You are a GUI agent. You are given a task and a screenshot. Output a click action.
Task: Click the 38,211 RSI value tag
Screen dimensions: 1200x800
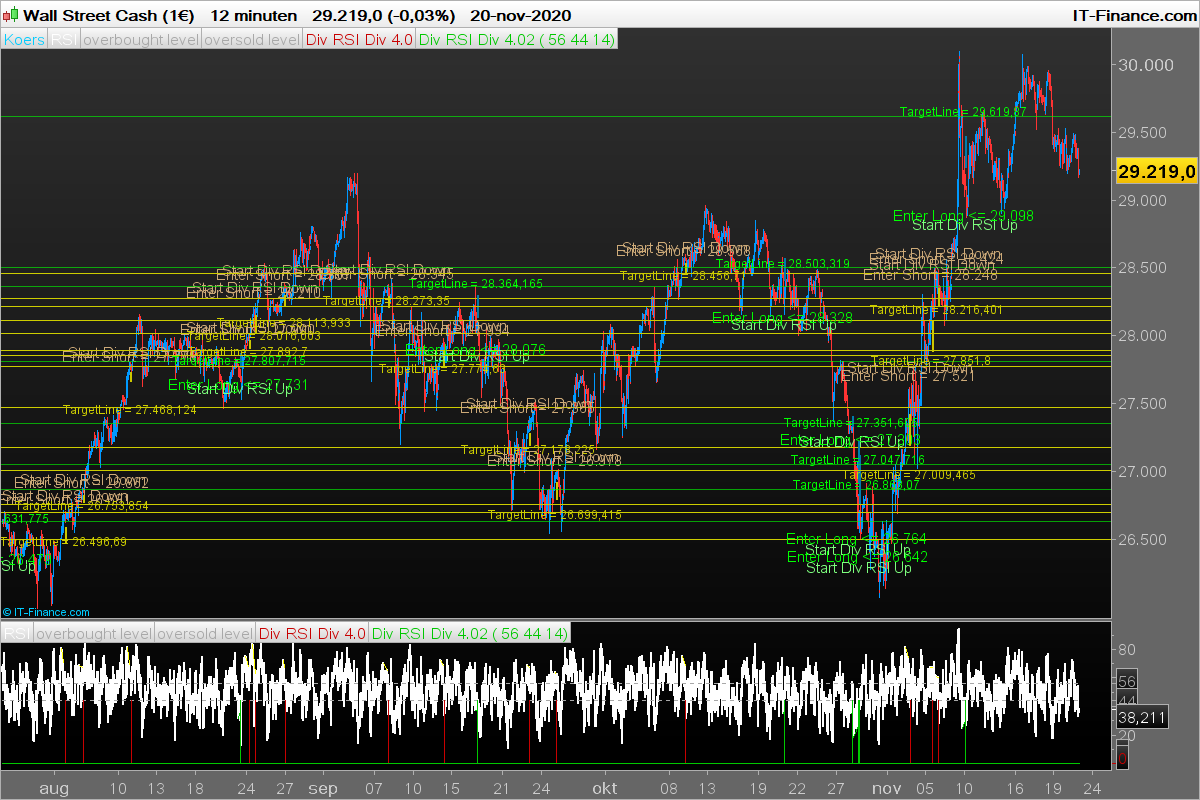[x=1142, y=717]
